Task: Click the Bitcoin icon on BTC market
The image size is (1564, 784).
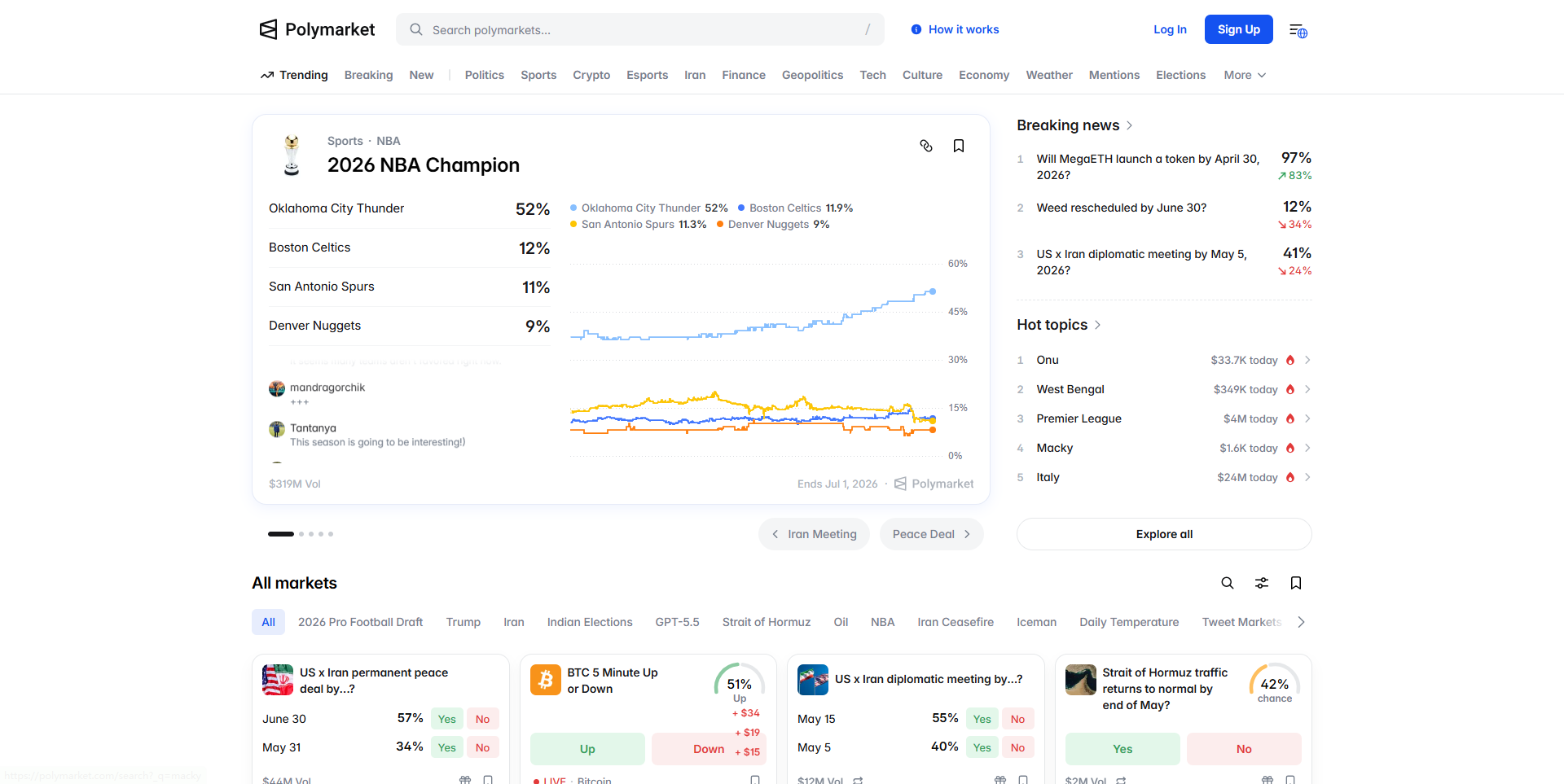Action: tap(546, 680)
